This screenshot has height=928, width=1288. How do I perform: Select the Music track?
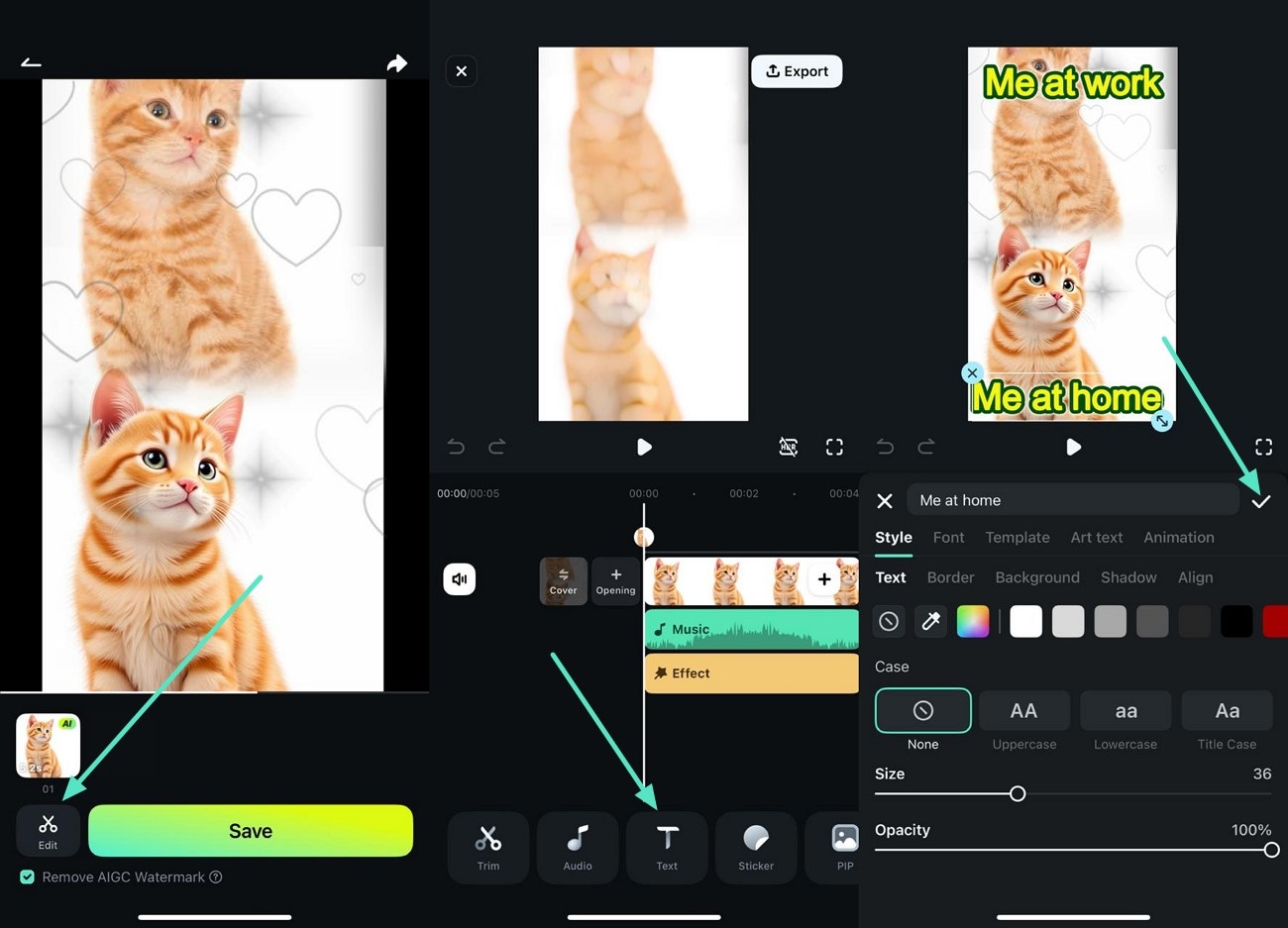pos(751,629)
